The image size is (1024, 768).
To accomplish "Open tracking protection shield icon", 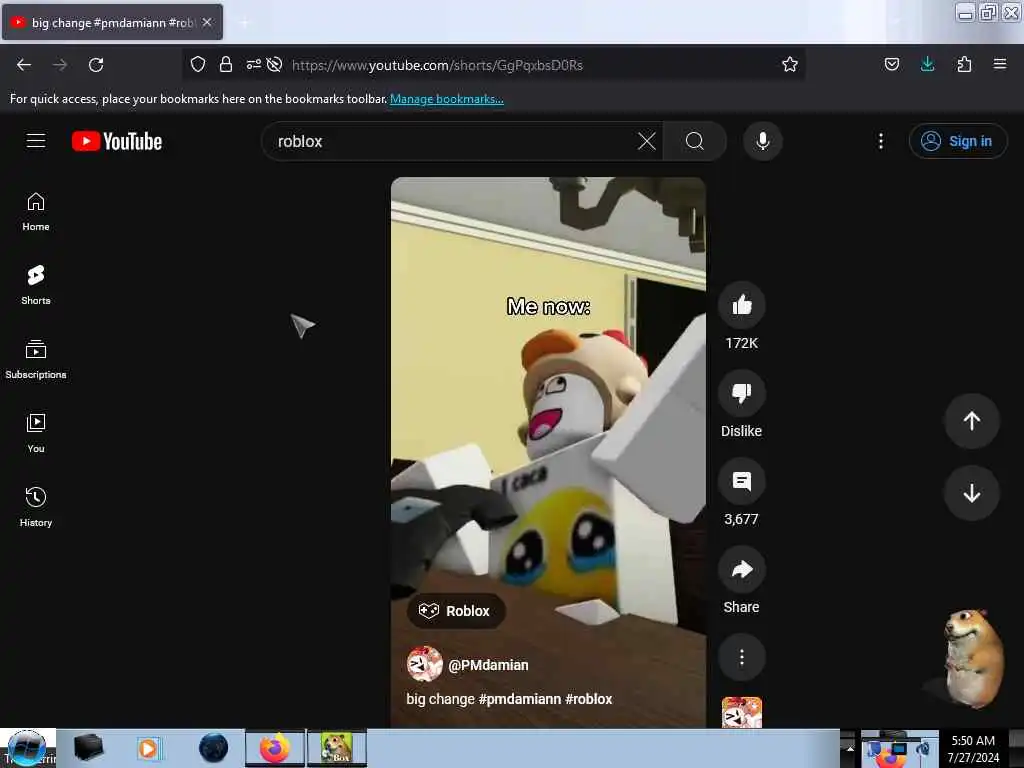I will tap(198, 64).
